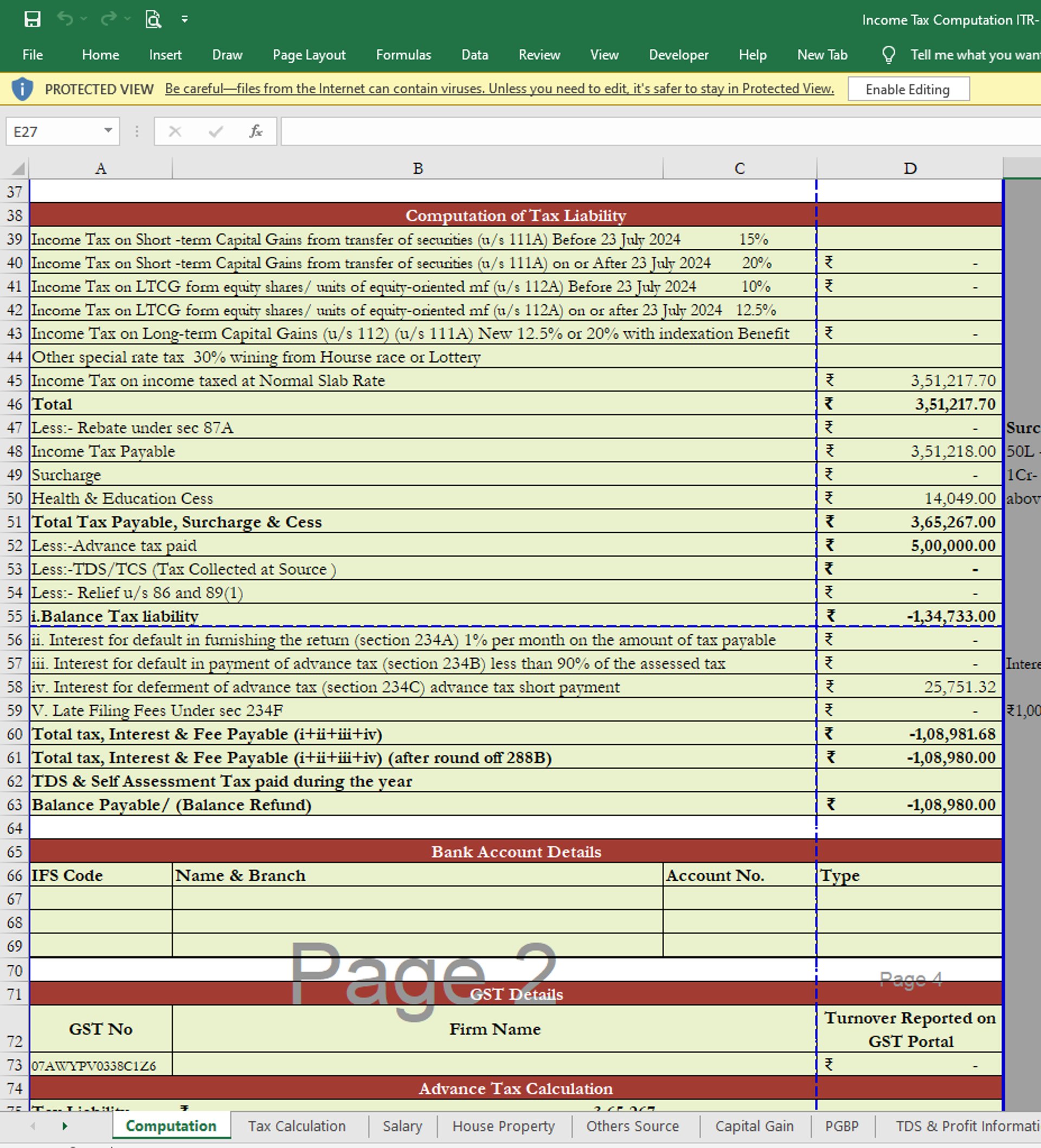Click the Protected View warning link text
This screenshot has height=1148, width=1041.
[499, 89]
